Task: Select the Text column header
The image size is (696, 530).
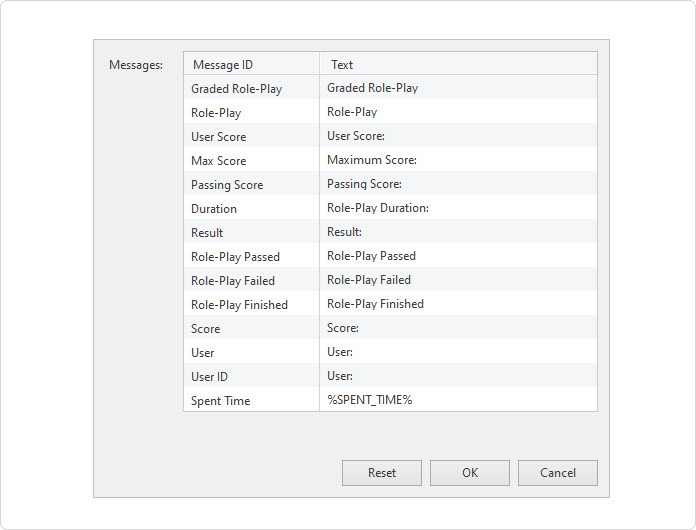Action: [x=458, y=64]
